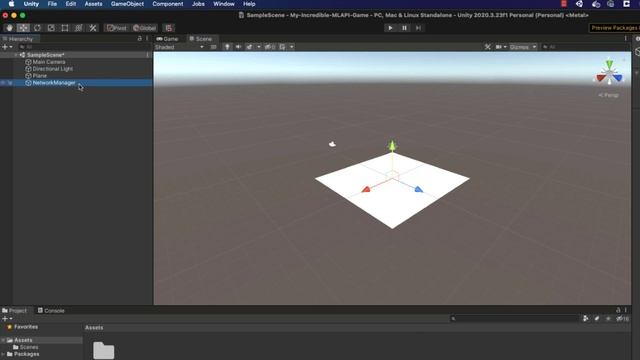Viewport: 640px width, 360px height.
Task: Toggle Global/Local handle rotation
Action: [144, 28]
